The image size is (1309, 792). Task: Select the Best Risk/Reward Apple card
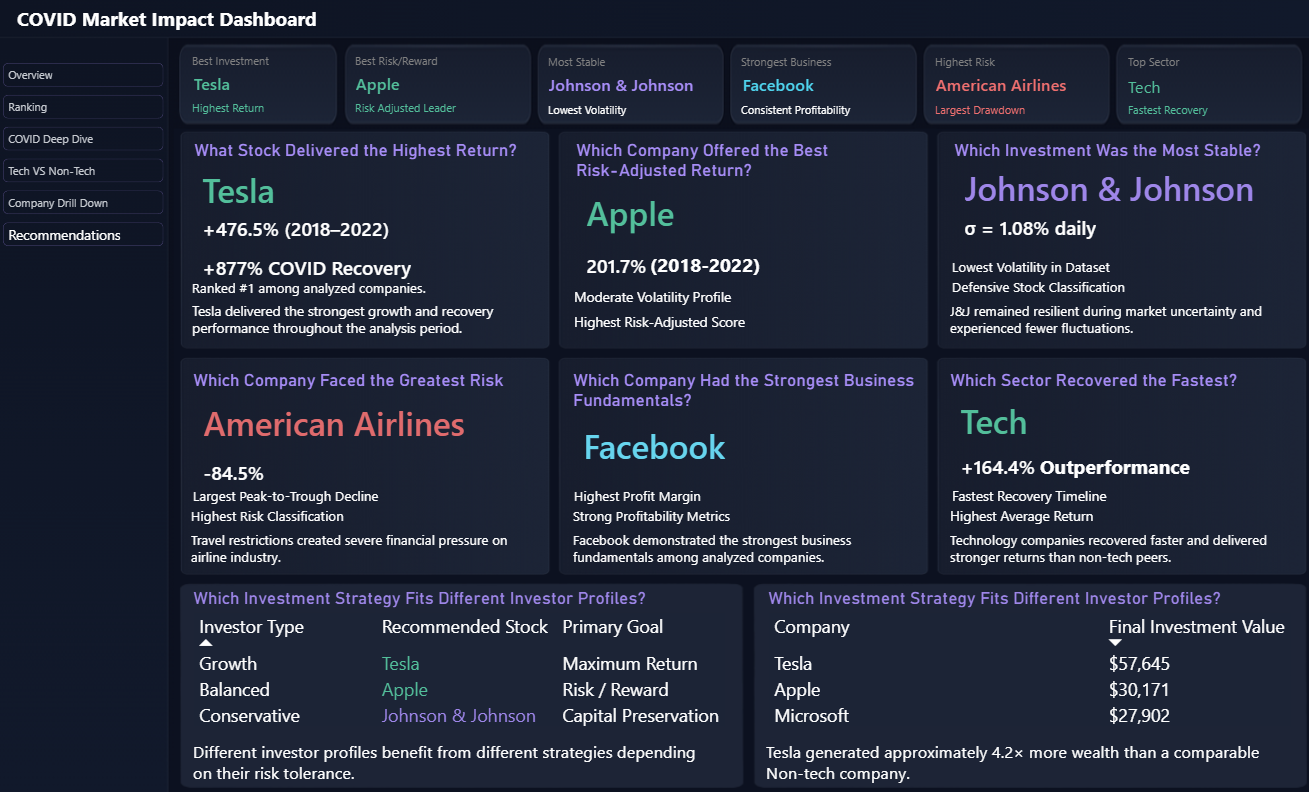pyautogui.click(x=438, y=85)
